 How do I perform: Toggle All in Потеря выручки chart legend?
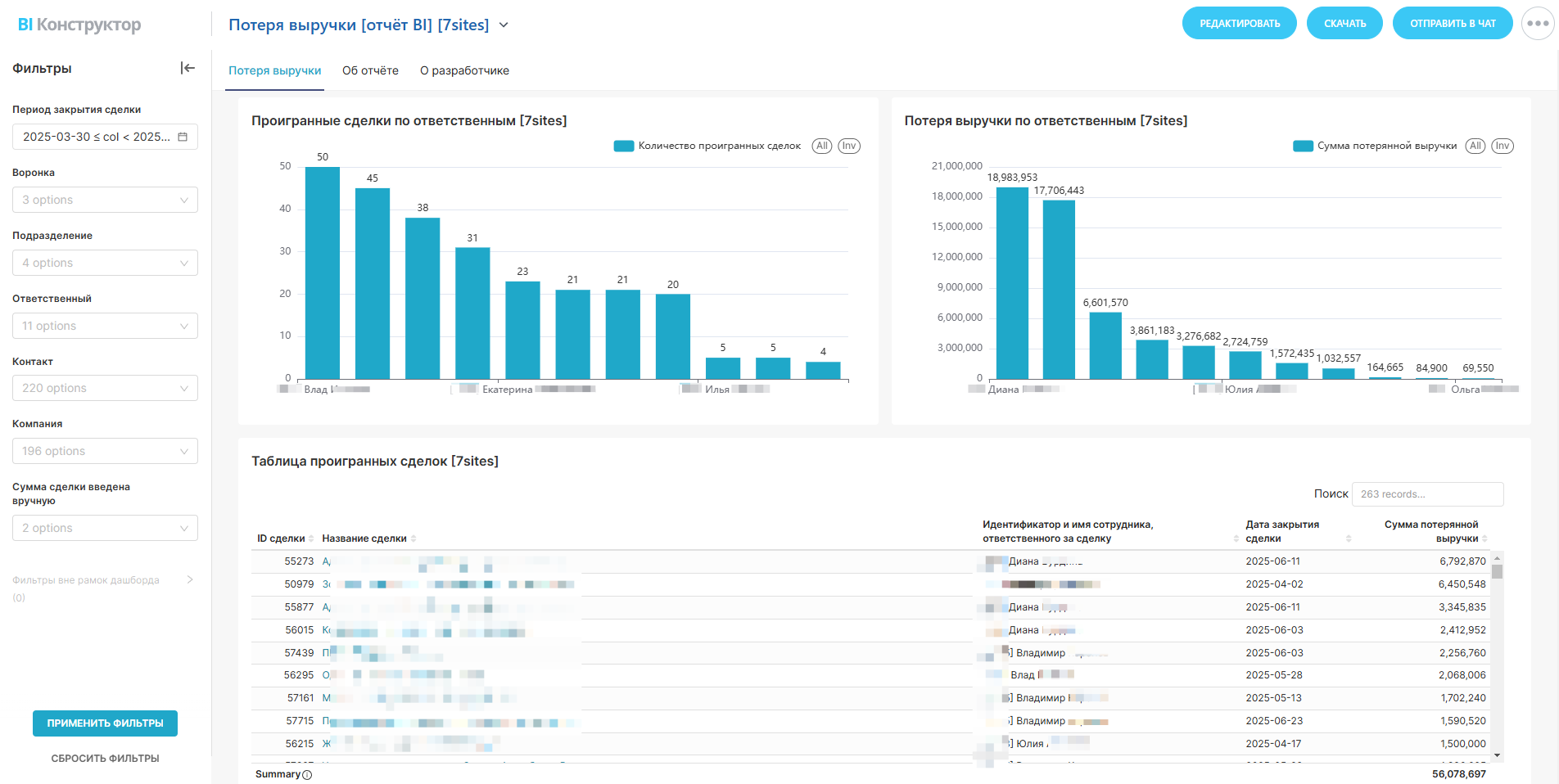(1475, 146)
